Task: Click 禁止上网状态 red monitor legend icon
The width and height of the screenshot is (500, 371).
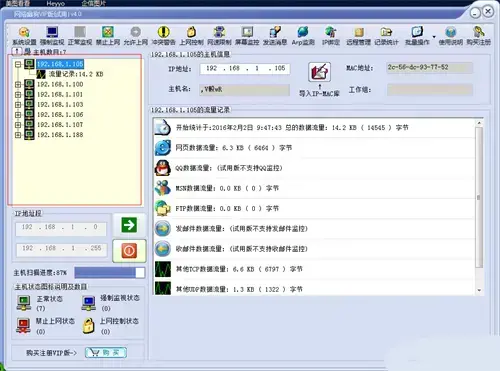Action: click(23, 326)
